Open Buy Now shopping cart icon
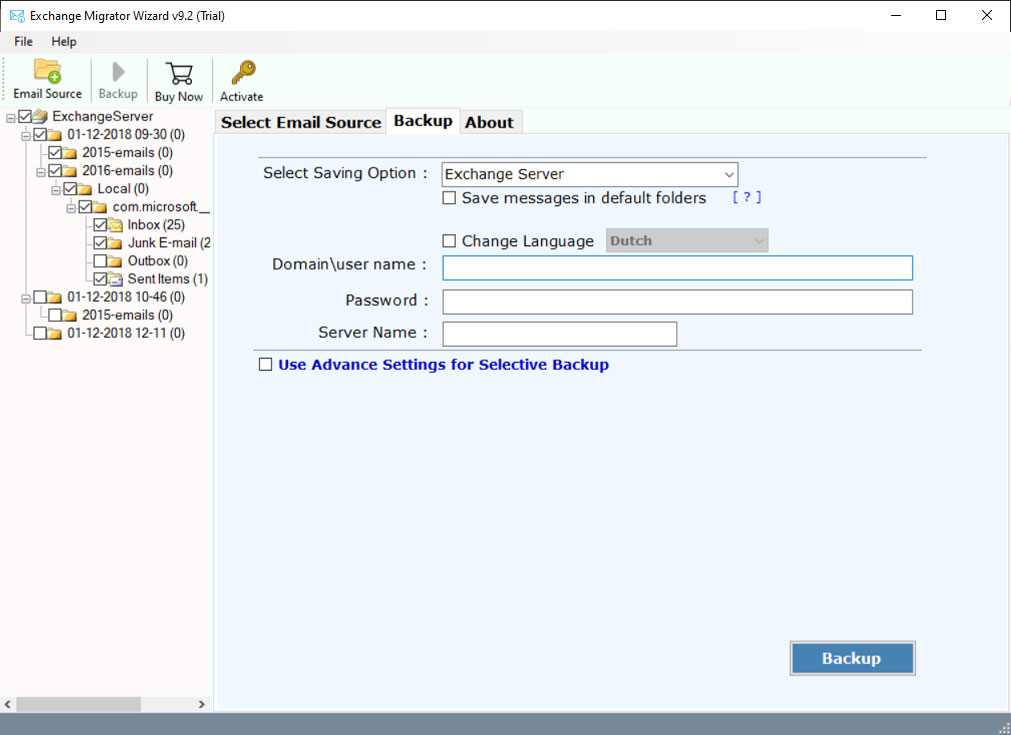 (179, 74)
